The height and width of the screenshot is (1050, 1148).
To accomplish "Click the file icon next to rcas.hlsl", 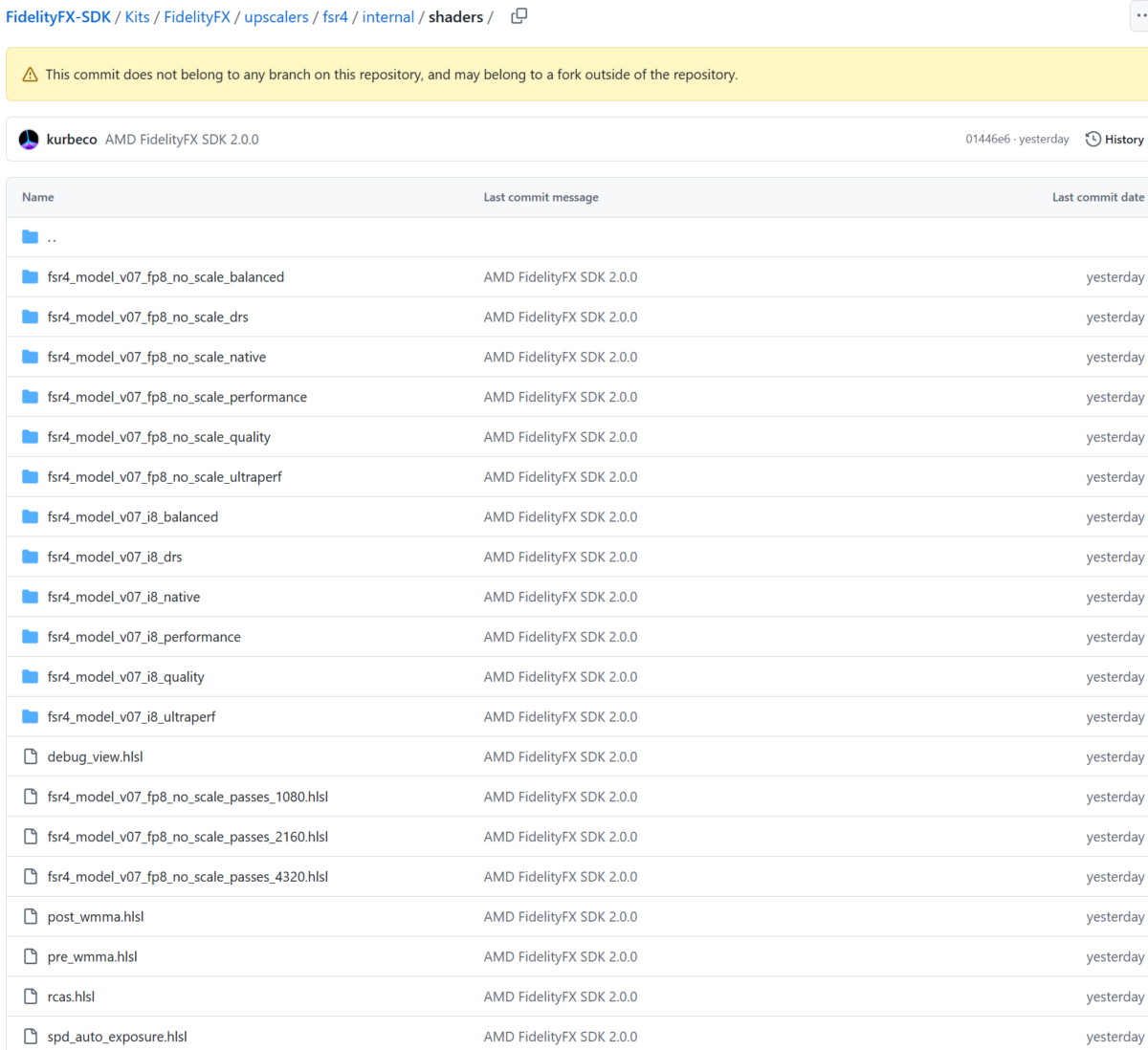I will pyautogui.click(x=30, y=995).
